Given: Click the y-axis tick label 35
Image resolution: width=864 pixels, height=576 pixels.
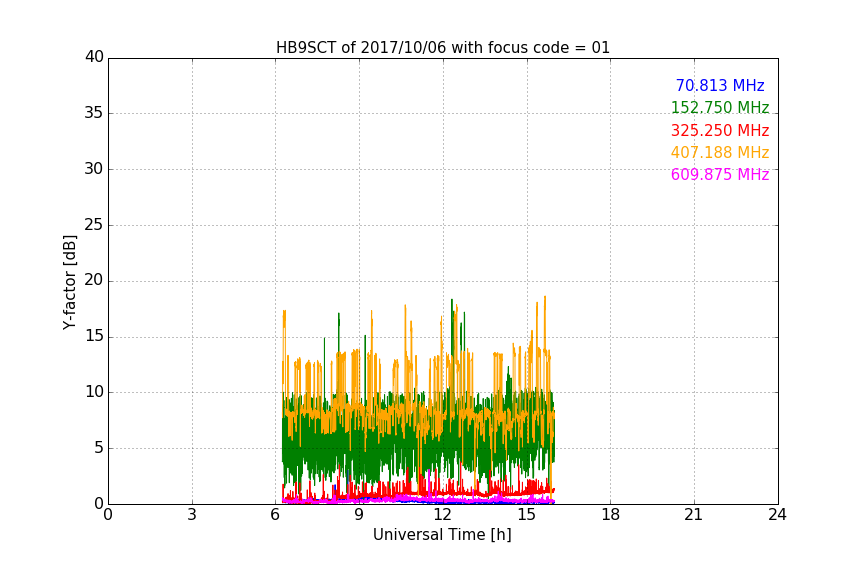Looking at the screenshot, I should (94, 113).
